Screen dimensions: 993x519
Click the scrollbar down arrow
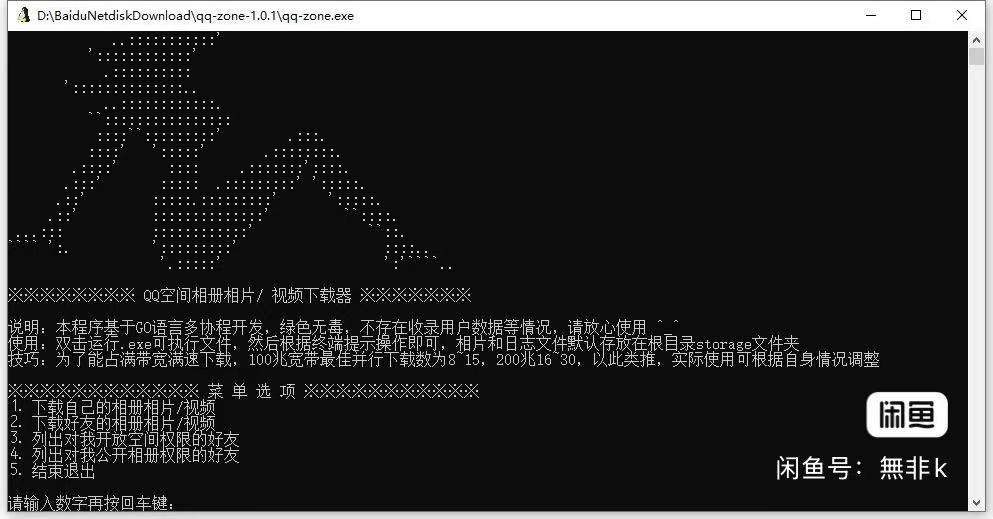[x=976, y=503]
